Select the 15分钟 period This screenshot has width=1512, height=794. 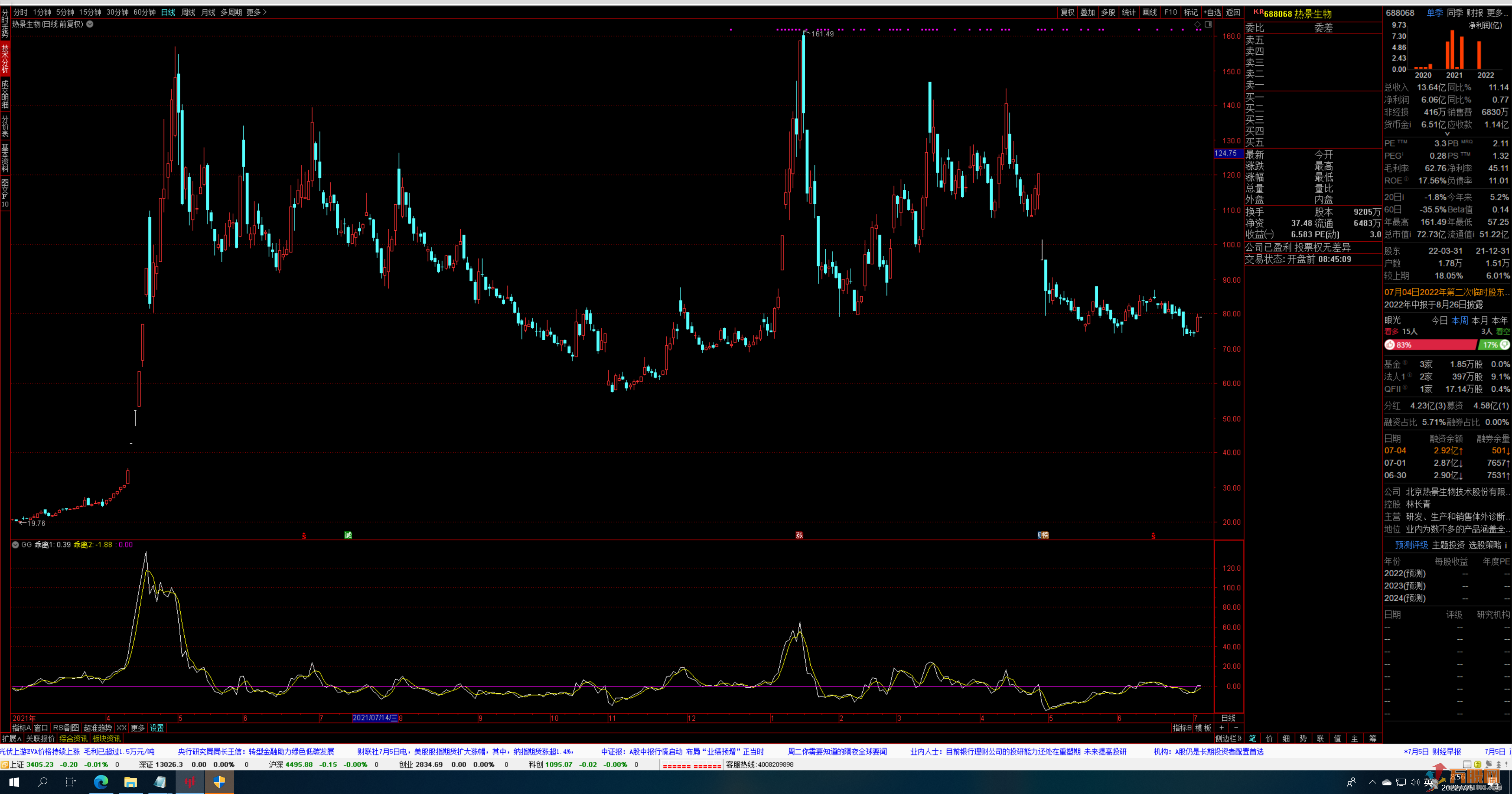[x=91, y=12]
